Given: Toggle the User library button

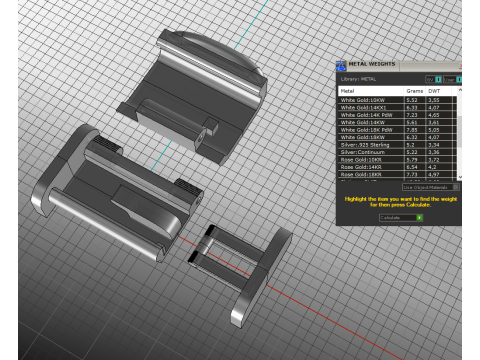Looking at the screenshot, I should coord(452,79).
